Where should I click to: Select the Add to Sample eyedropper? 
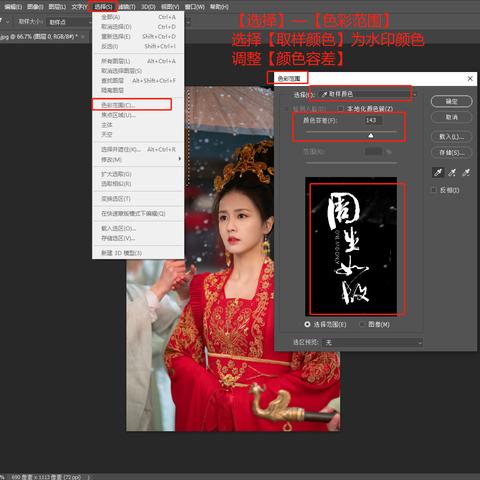click(x=452, y=172)
